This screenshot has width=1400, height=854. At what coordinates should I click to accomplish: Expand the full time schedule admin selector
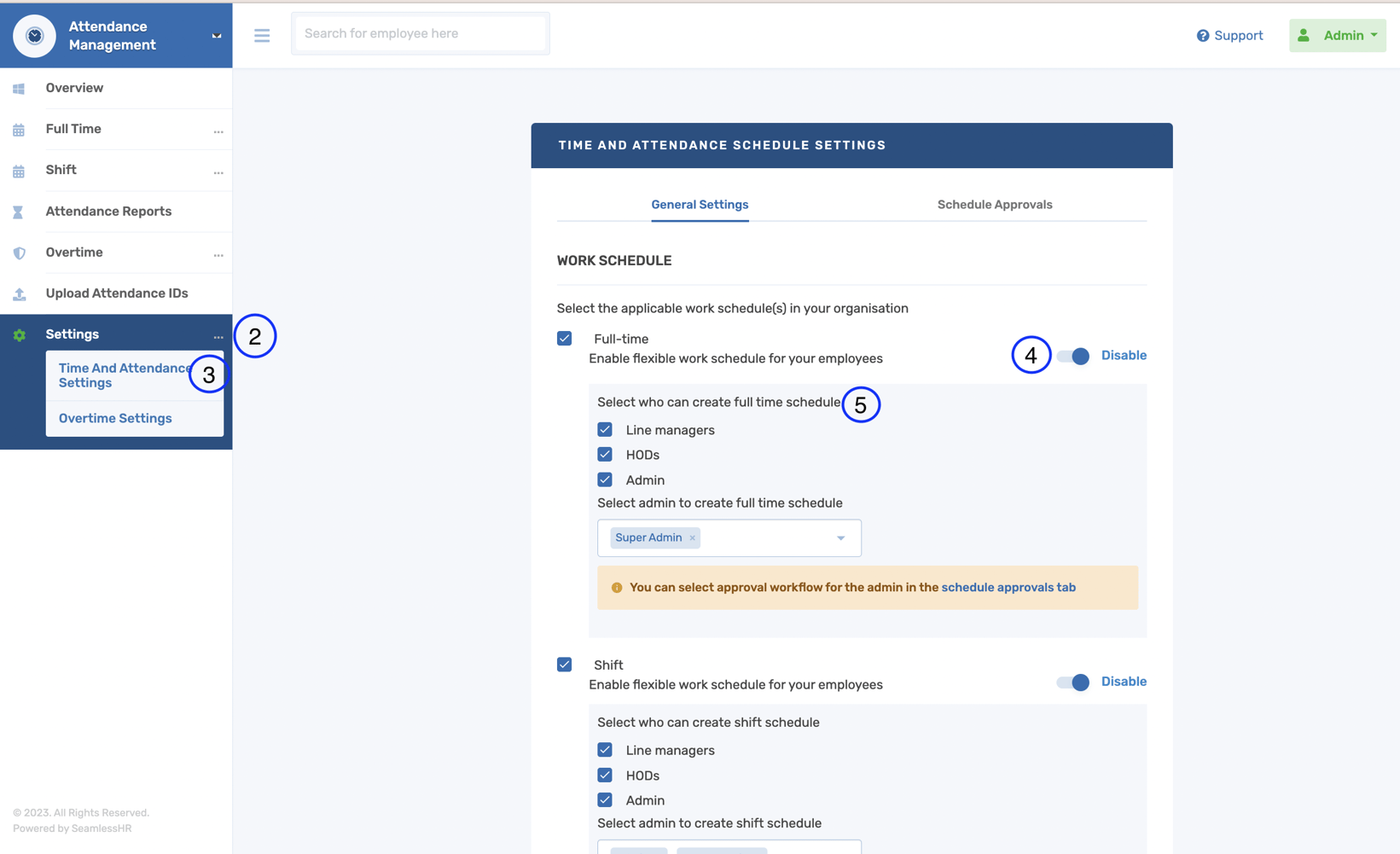coord(840,537)
